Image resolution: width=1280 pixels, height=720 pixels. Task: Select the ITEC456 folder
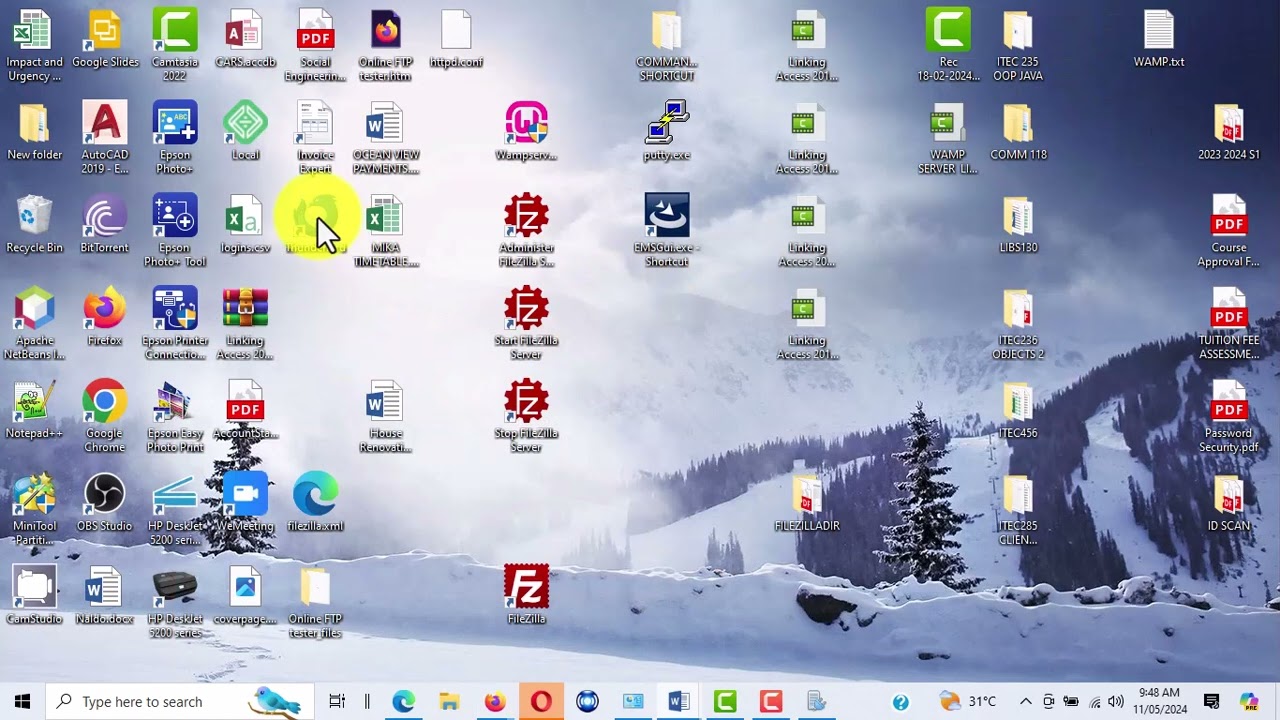coord(1018,411)
